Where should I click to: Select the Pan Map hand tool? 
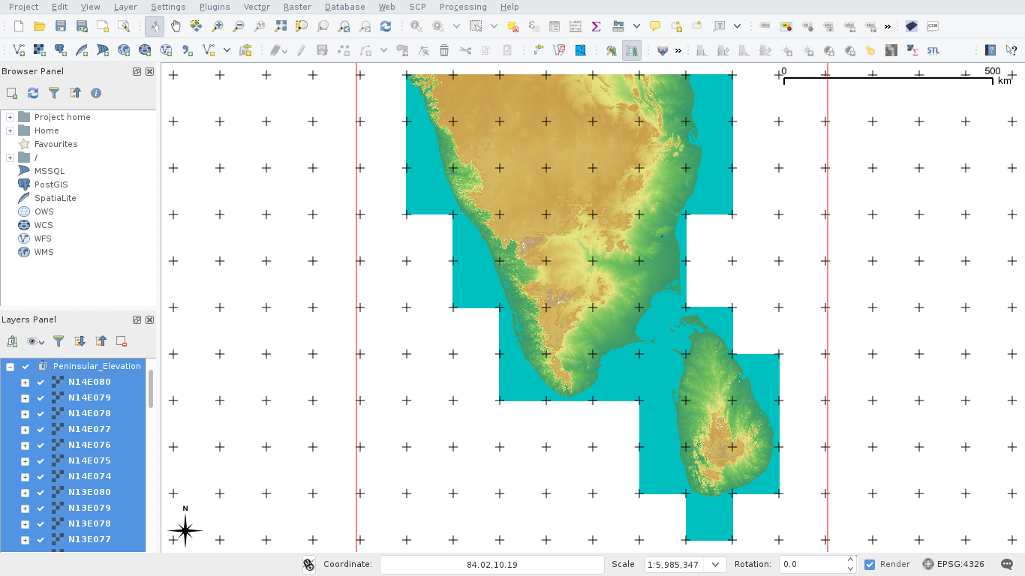pos(176,26)
